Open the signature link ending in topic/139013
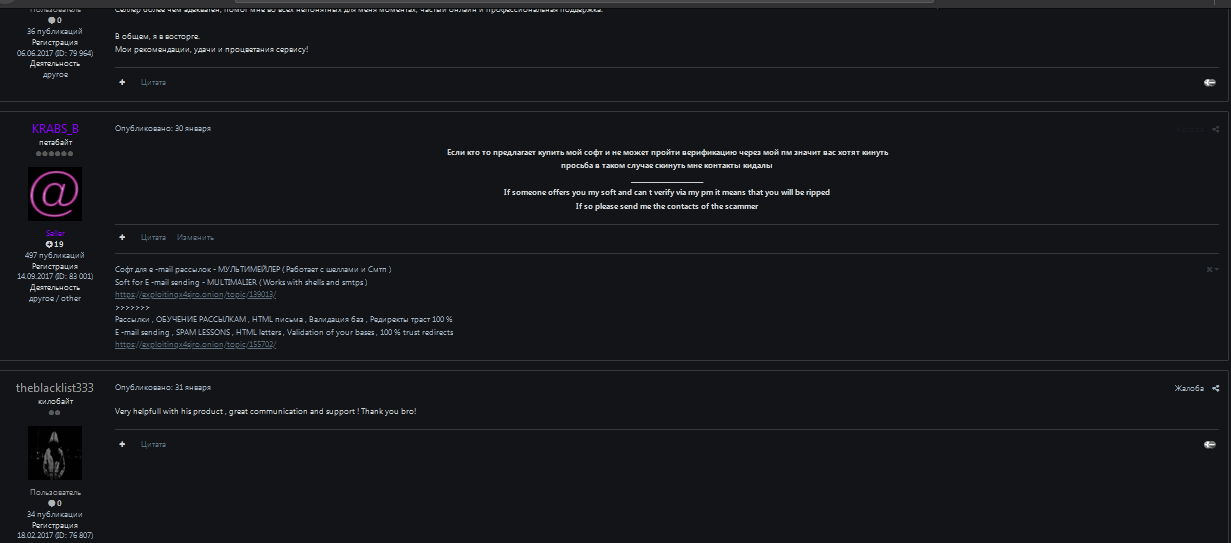The height and width of the screenshot is (543, 1231). point(196,295)
